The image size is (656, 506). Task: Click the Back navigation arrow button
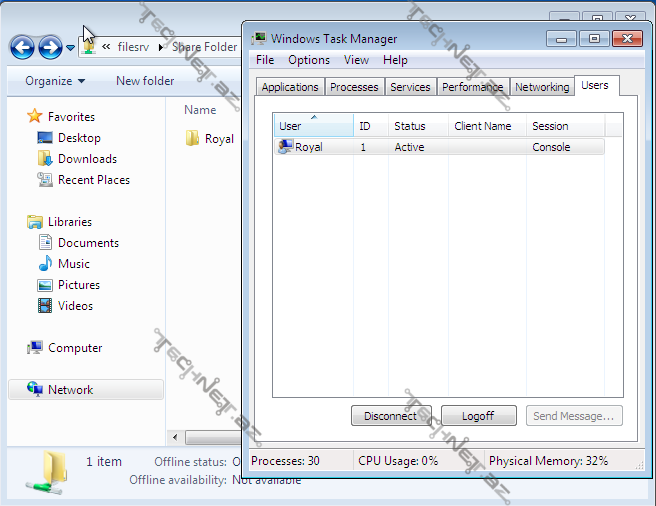(23, 47)
